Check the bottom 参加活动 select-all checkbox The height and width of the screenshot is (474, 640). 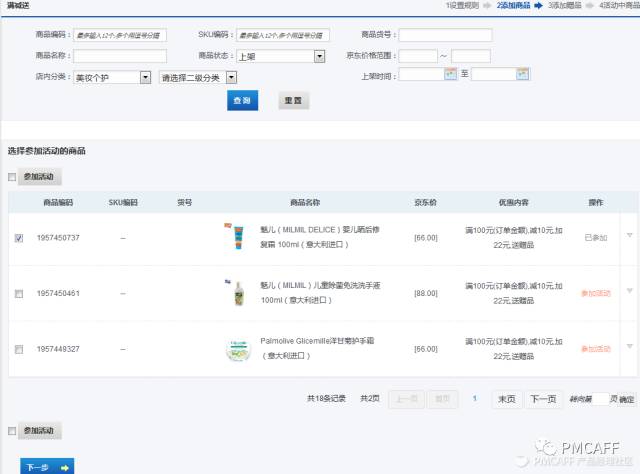12,431
